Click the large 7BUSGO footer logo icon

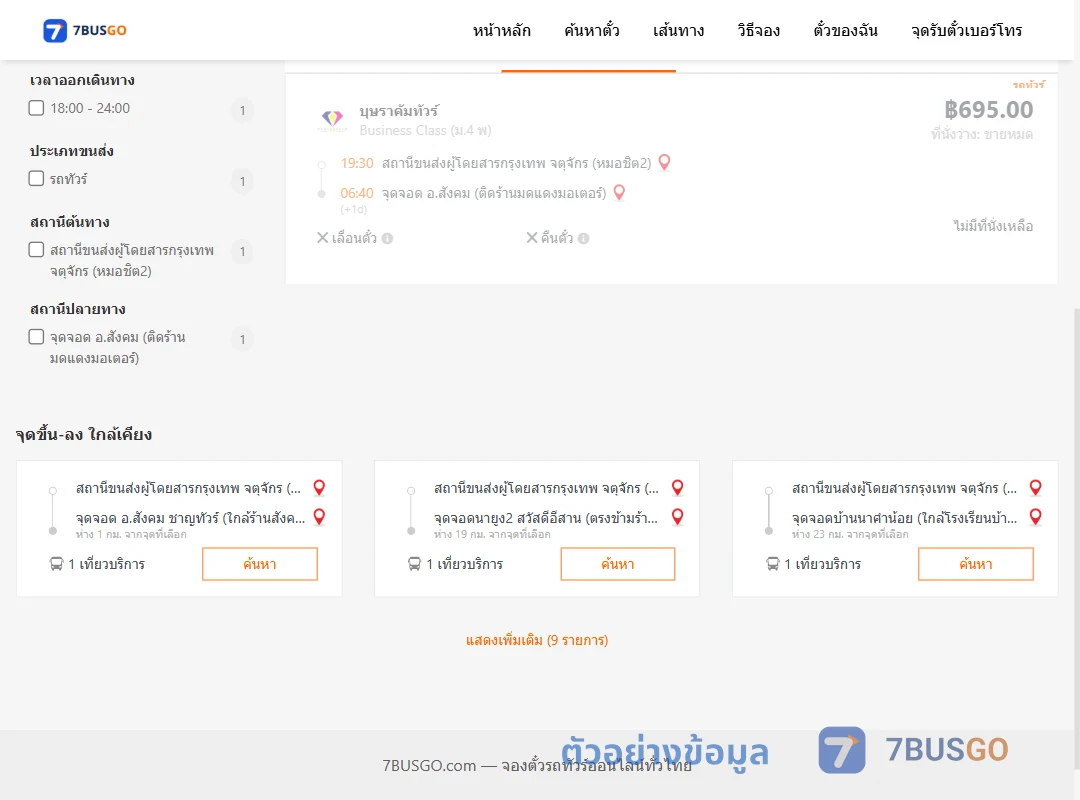pyautogui.click(x=842, y=750)
